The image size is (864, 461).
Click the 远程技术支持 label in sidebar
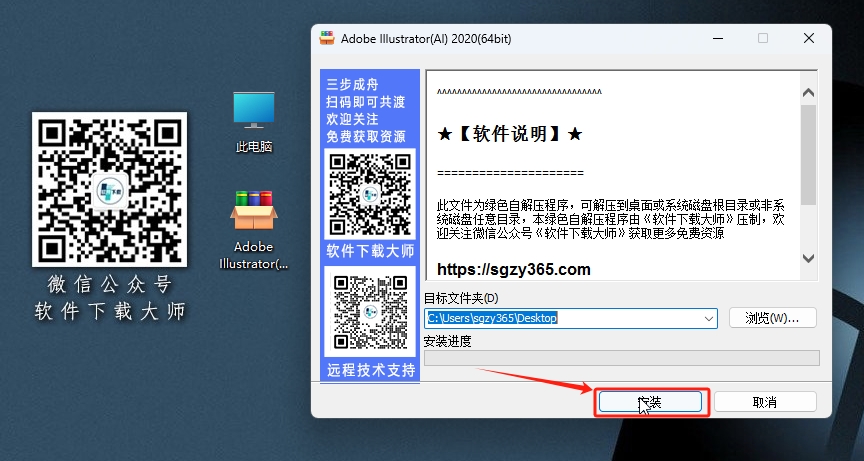370,370
